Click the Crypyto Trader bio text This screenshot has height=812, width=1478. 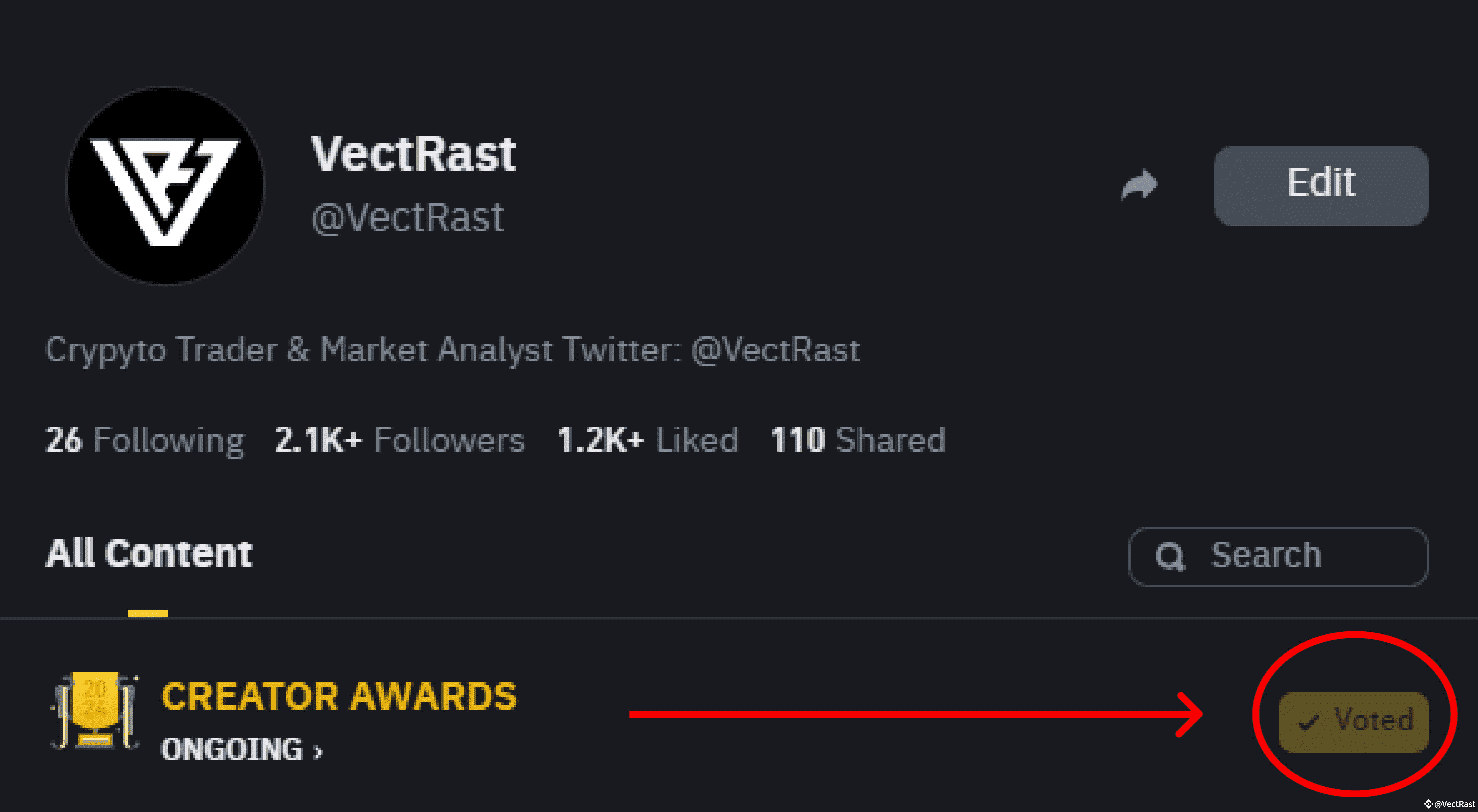click(453, 350)
